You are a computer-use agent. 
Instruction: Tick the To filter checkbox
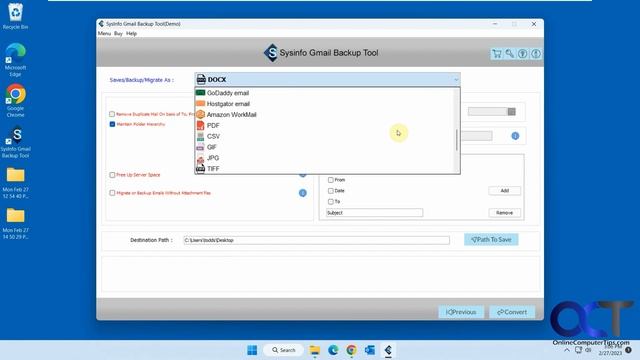coord(331,201)
